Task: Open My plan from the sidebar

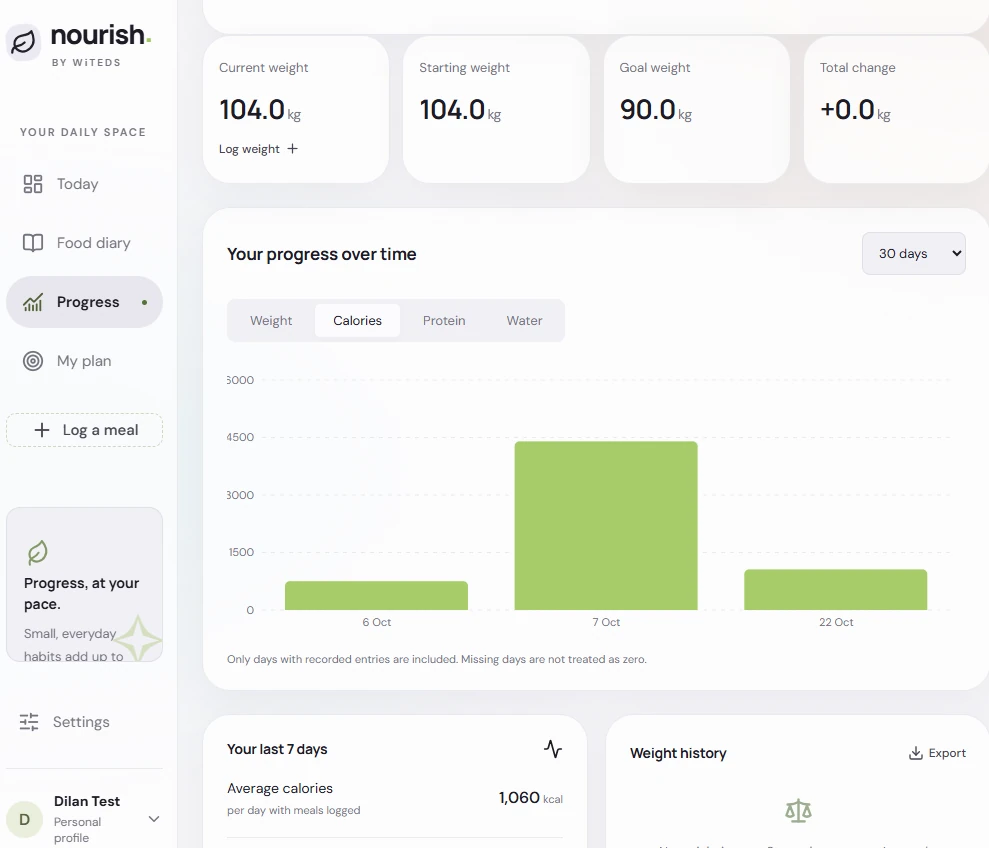Action: [85, 361]
